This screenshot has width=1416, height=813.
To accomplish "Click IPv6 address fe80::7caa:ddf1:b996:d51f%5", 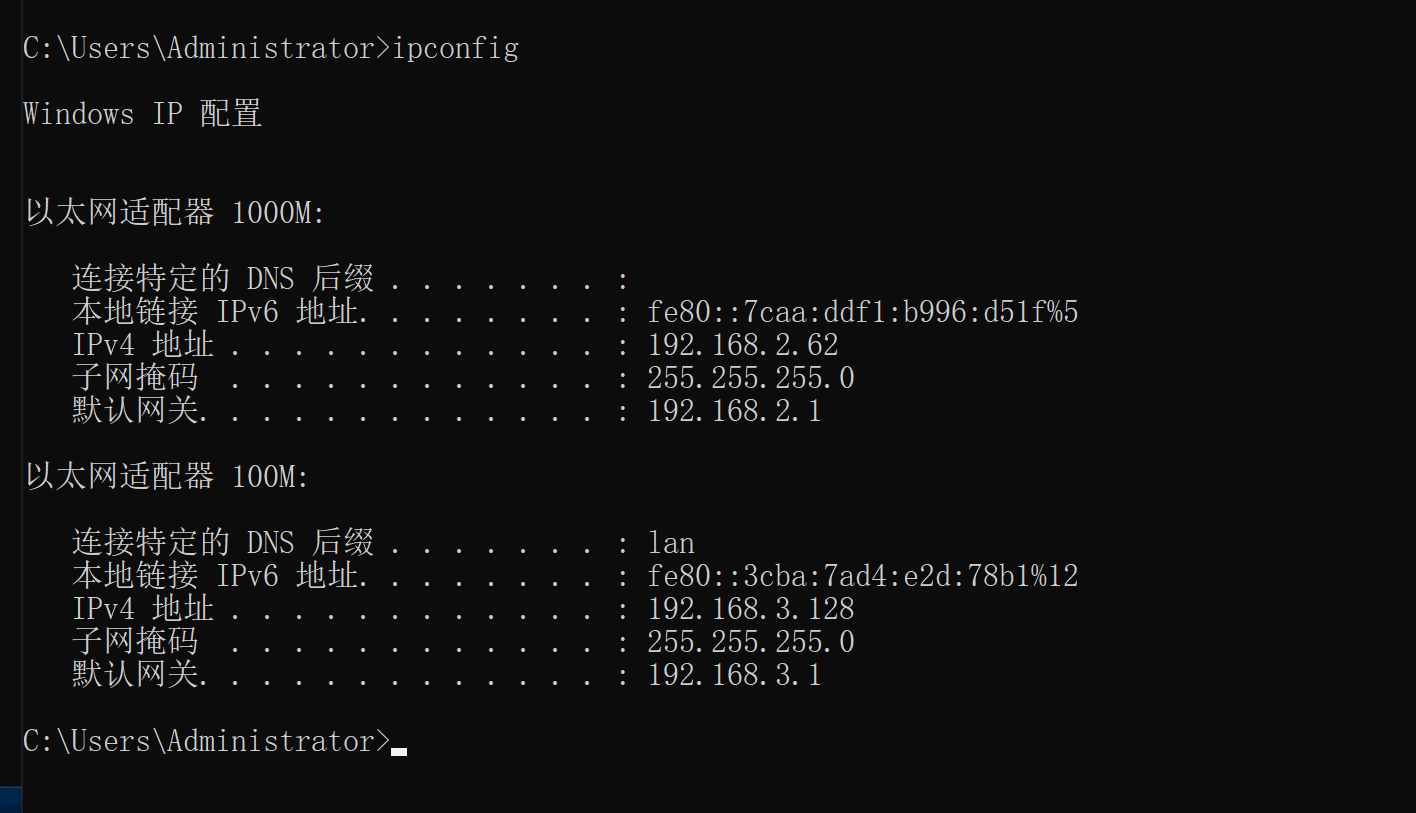I will click(862, 313).
